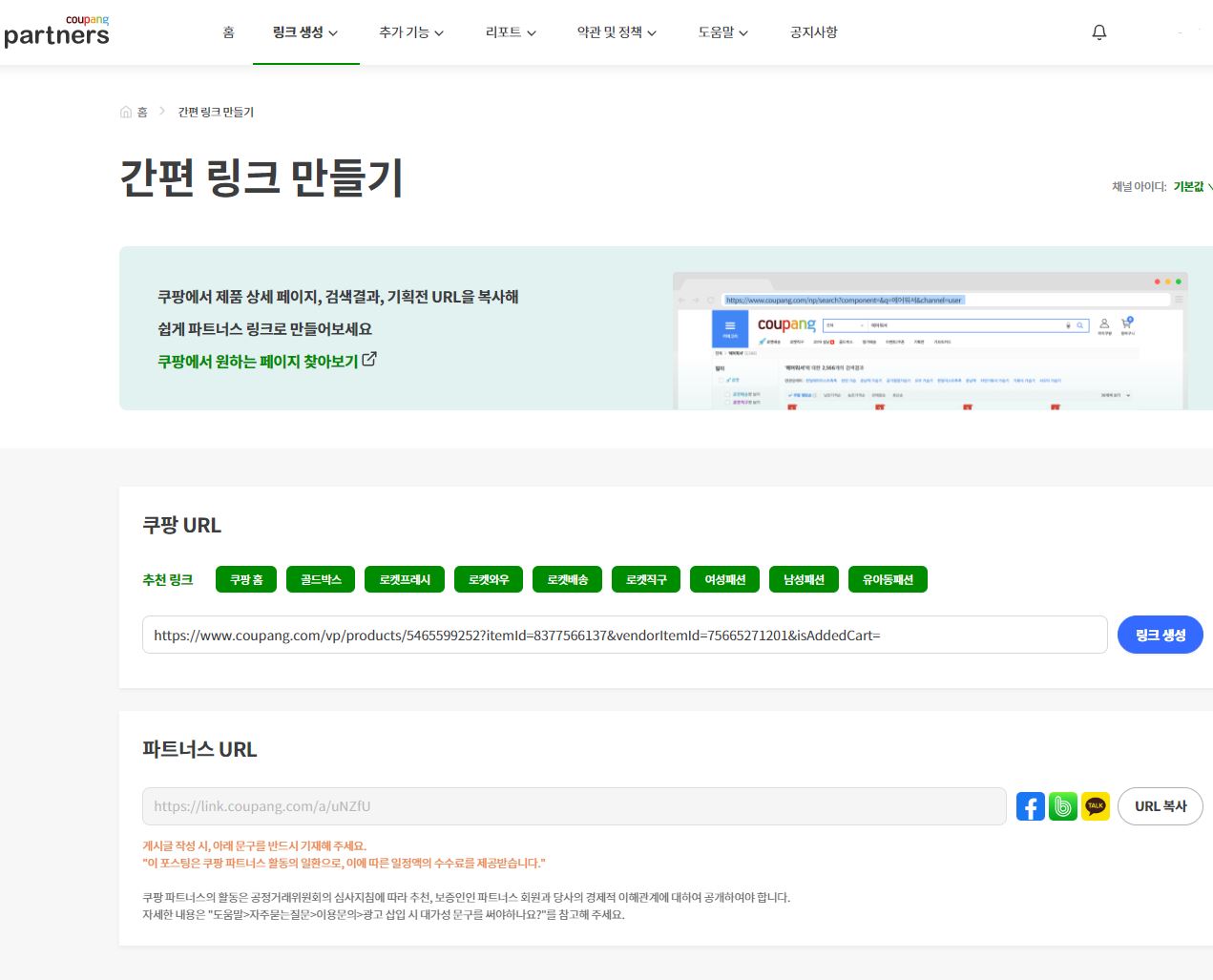Screen dimensions: 1213x980
Task: Share the partner link on KakaoTalk
Action: [x=1095, y=806]
